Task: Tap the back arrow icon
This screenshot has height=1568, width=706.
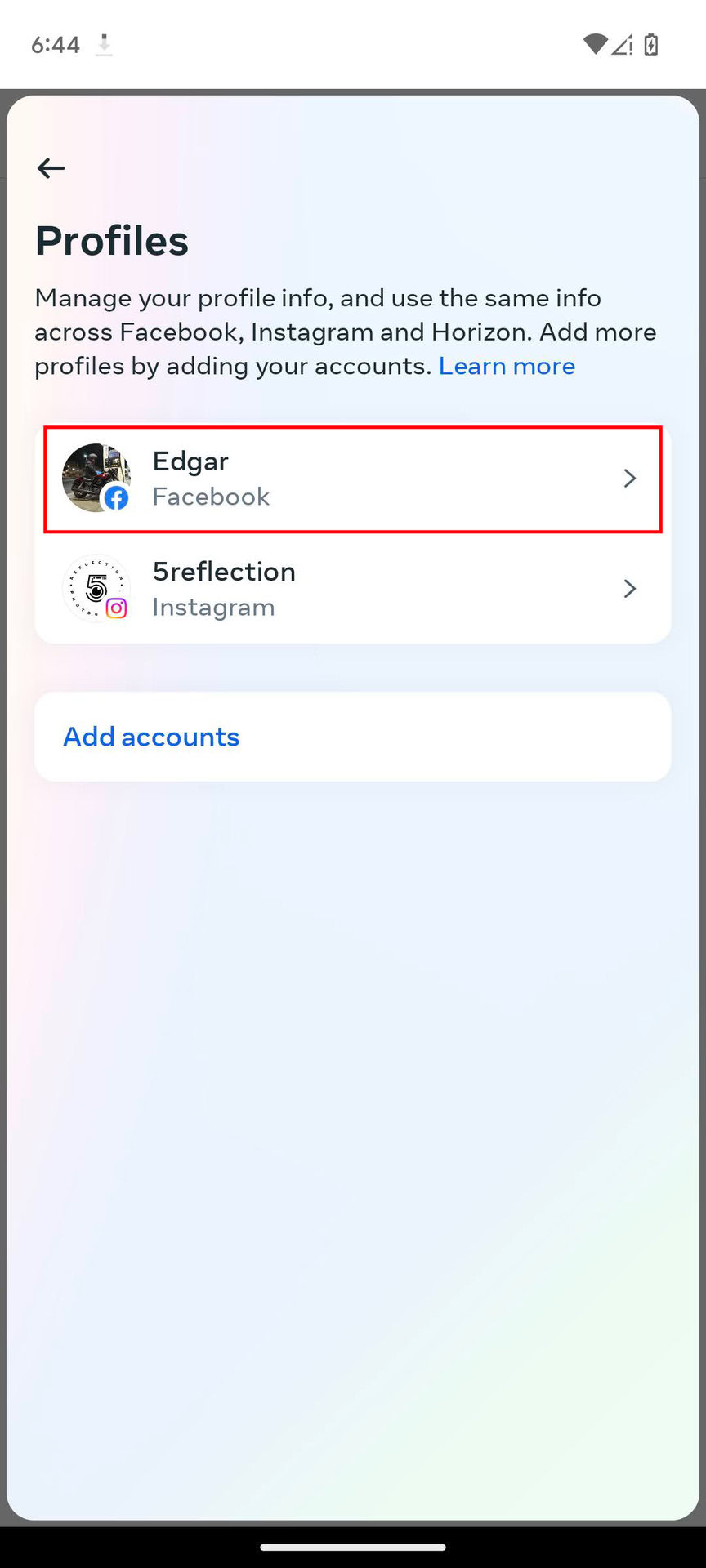Action: [51, 168]
